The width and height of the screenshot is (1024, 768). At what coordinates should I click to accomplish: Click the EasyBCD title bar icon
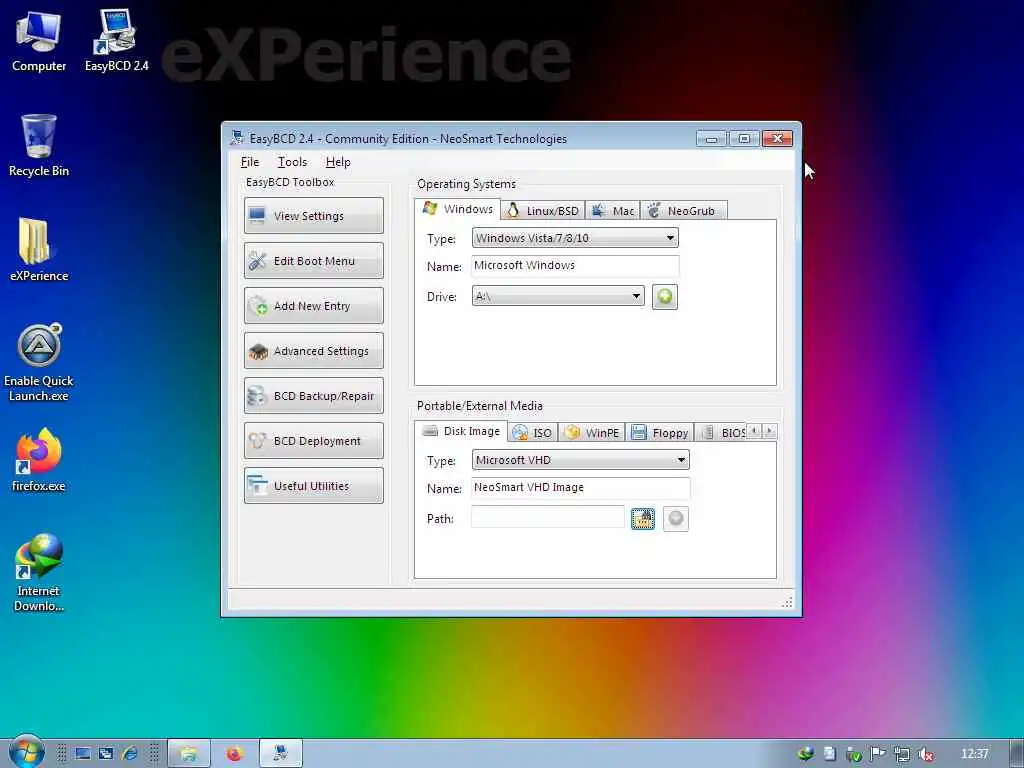[x=237, y=138]
